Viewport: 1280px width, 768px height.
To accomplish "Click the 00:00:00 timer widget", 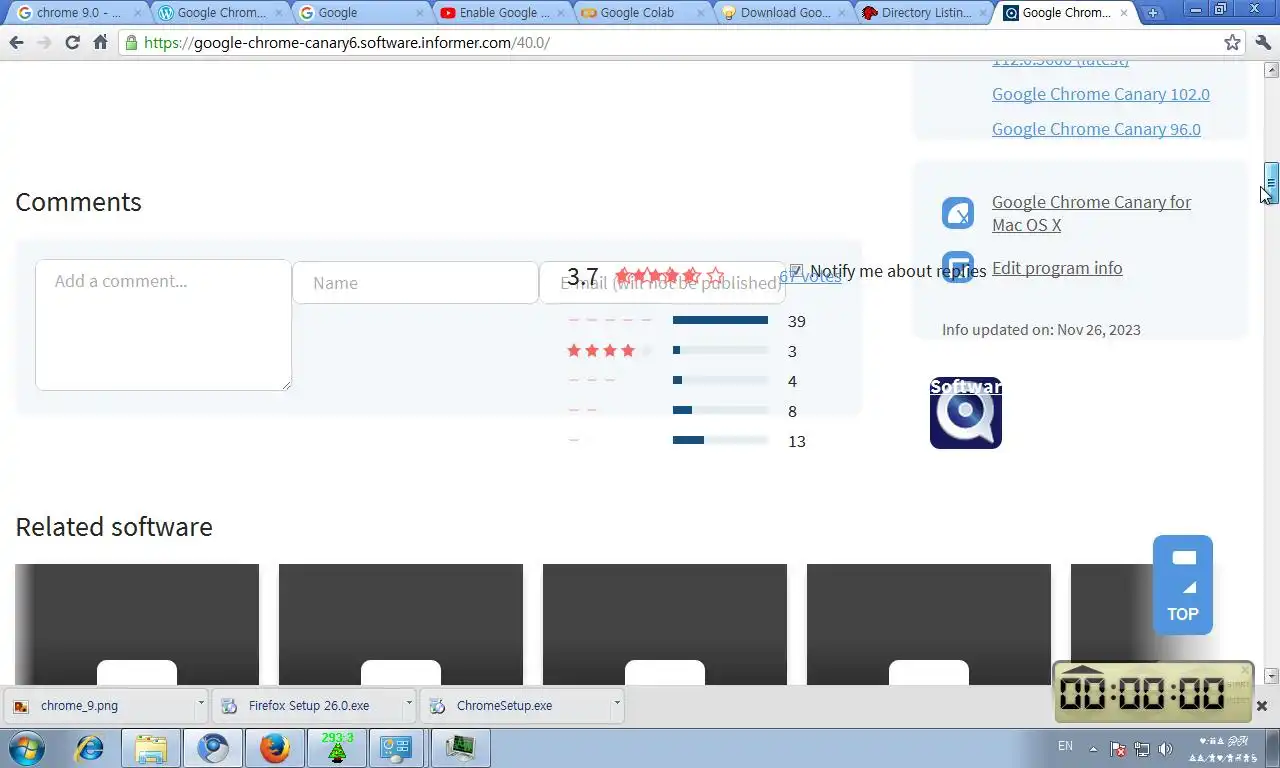I will pyautogui.click(x=1153, y=692).
